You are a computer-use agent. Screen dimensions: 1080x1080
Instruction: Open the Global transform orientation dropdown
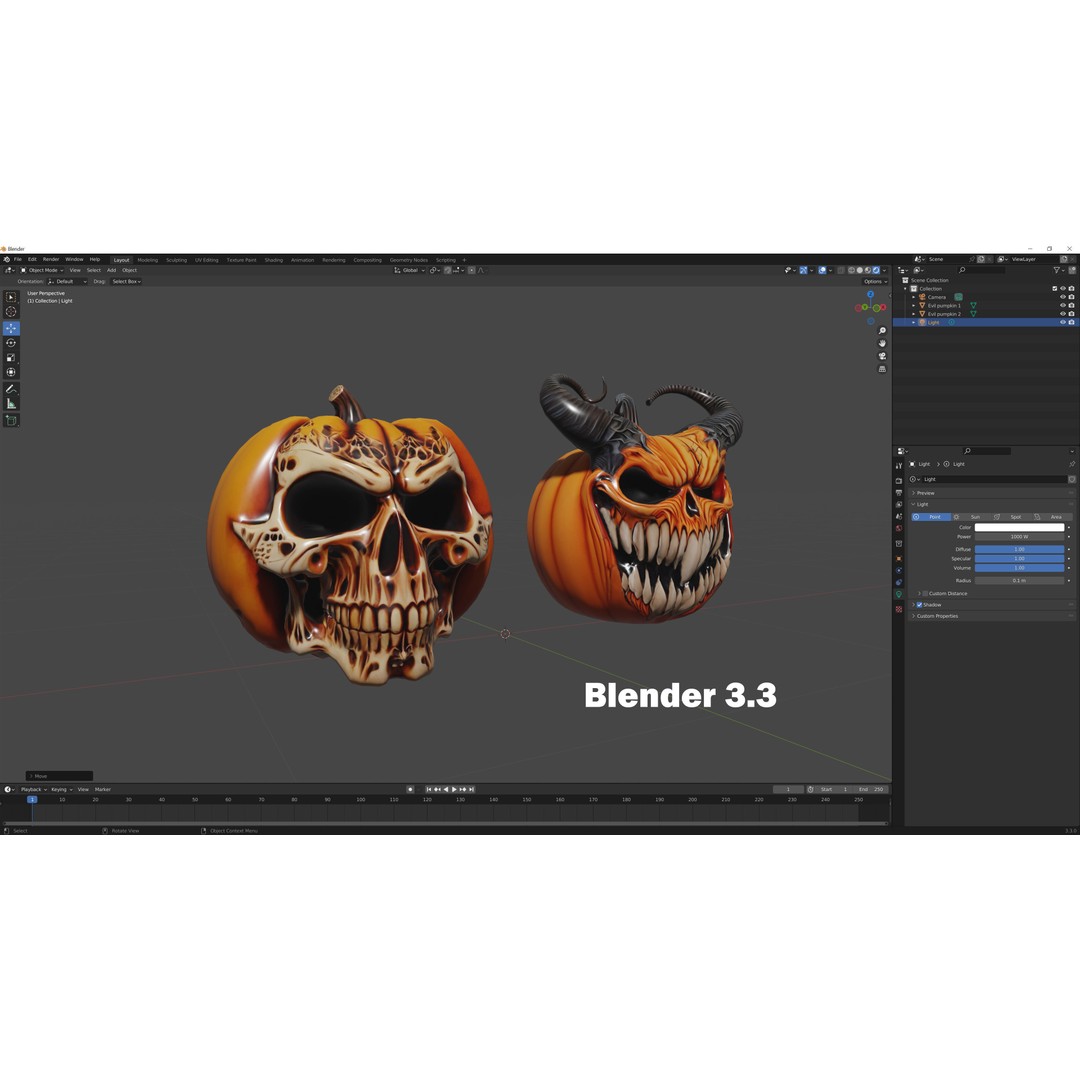410,270
